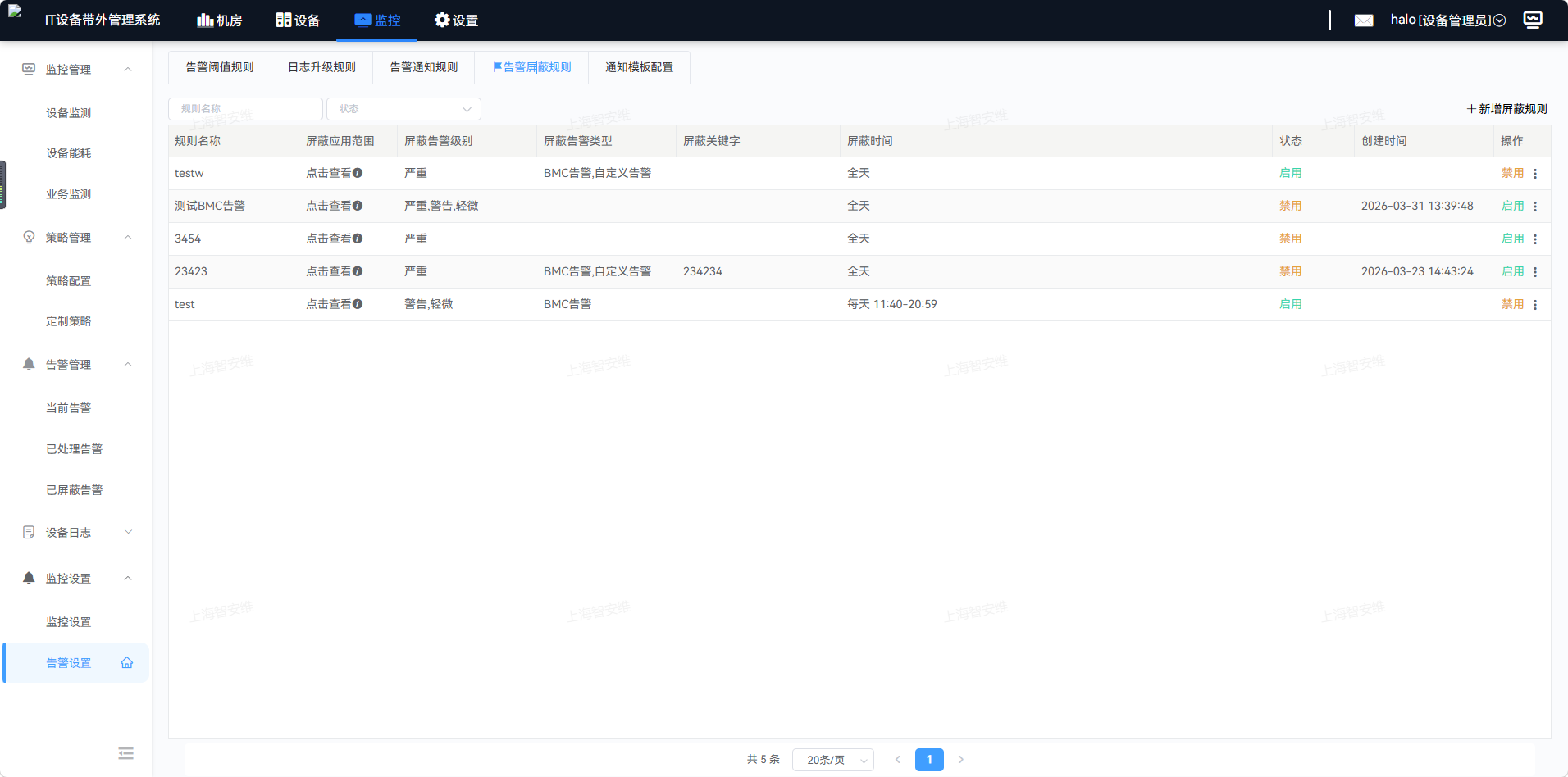
Task: Open the 20条/页 page size dropdown
Action: point(833,760)
